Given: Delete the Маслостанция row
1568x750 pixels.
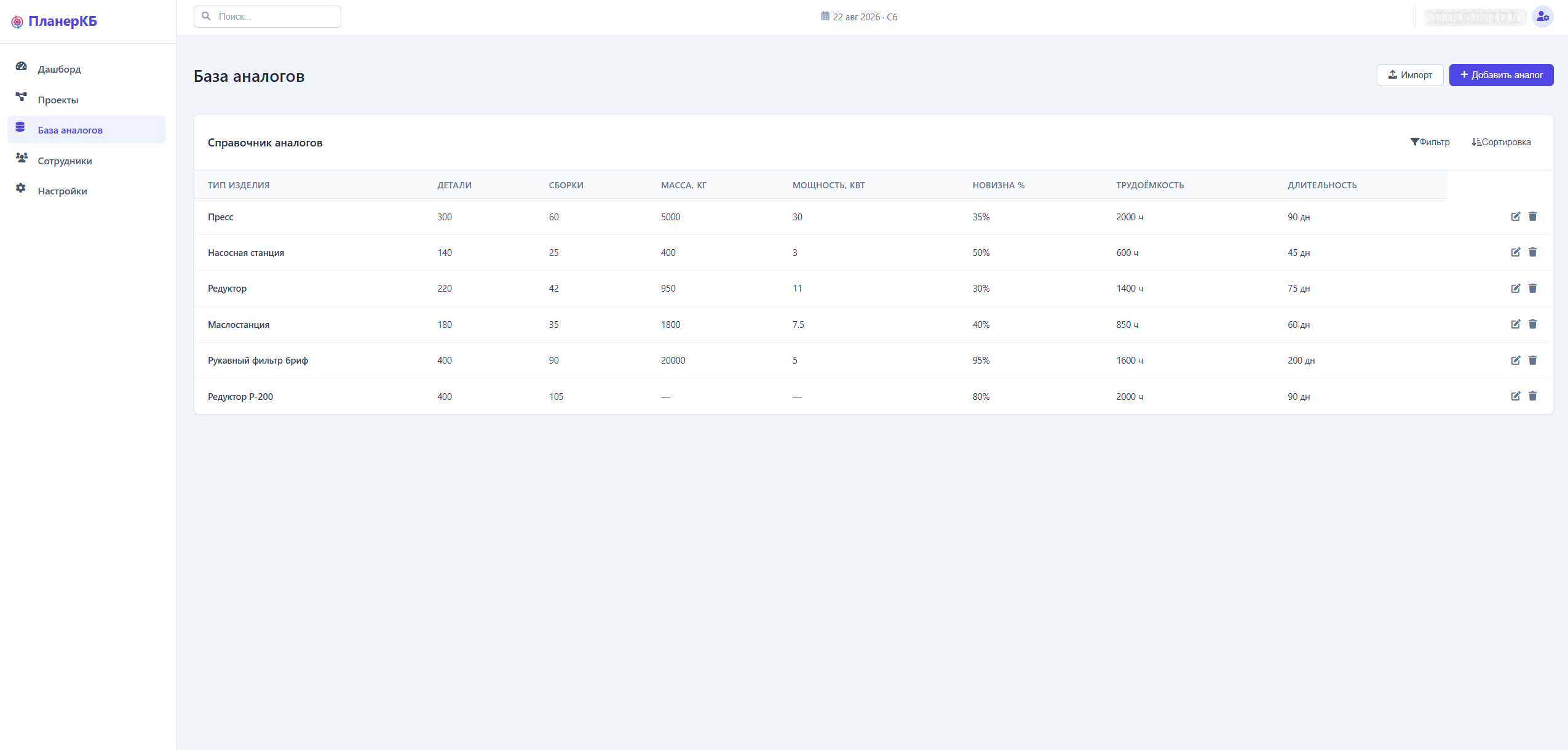Looking at the screenshot, I should [1532, 324].
